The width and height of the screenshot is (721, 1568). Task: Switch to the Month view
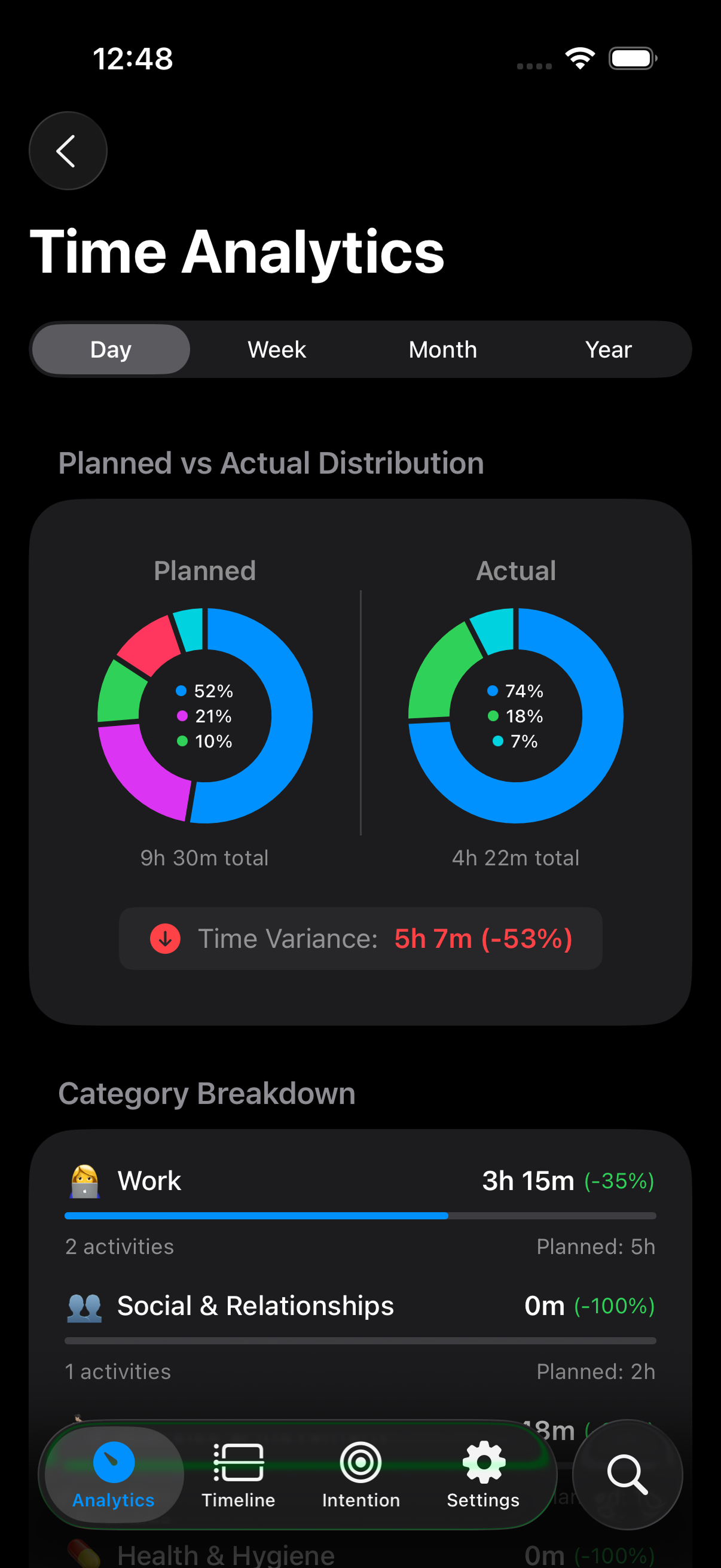(442, 349)
